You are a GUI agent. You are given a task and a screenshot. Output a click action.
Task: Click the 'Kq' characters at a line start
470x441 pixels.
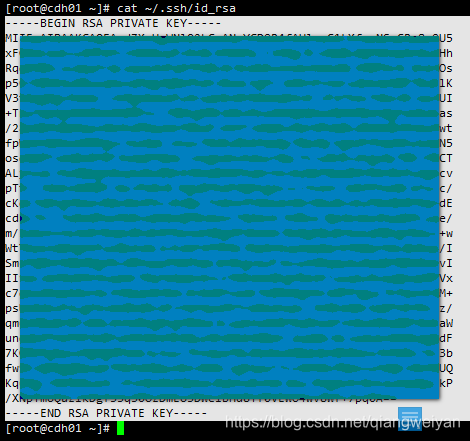[12, 383]
